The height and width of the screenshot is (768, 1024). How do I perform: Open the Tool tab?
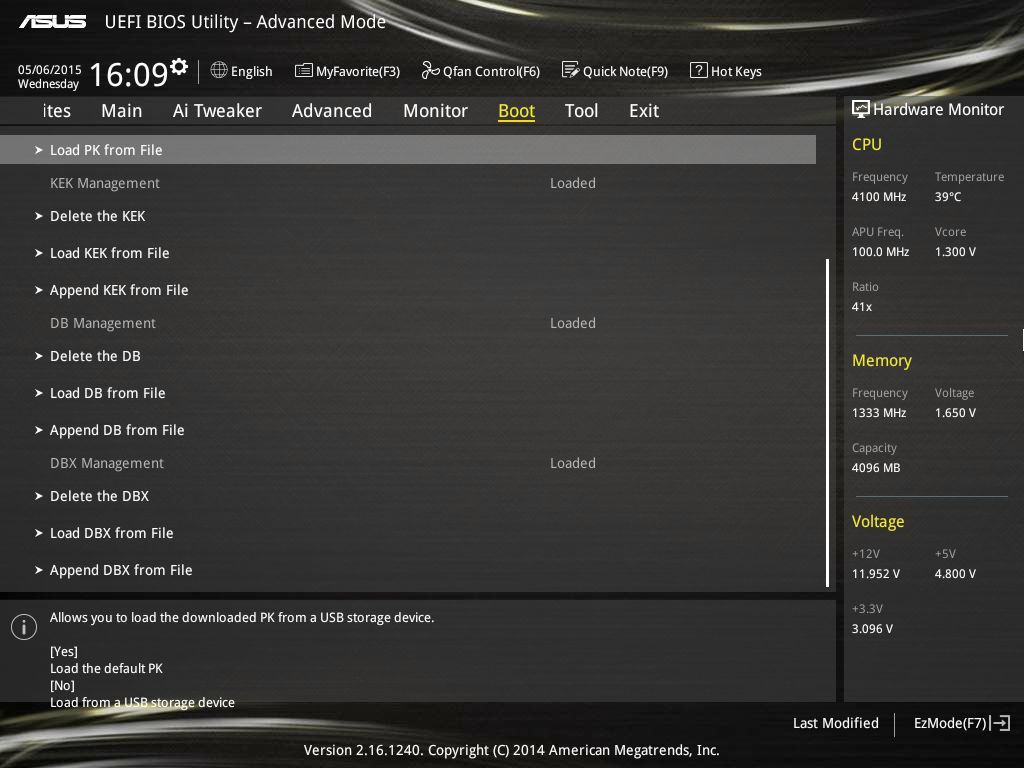tap(581, 111)
